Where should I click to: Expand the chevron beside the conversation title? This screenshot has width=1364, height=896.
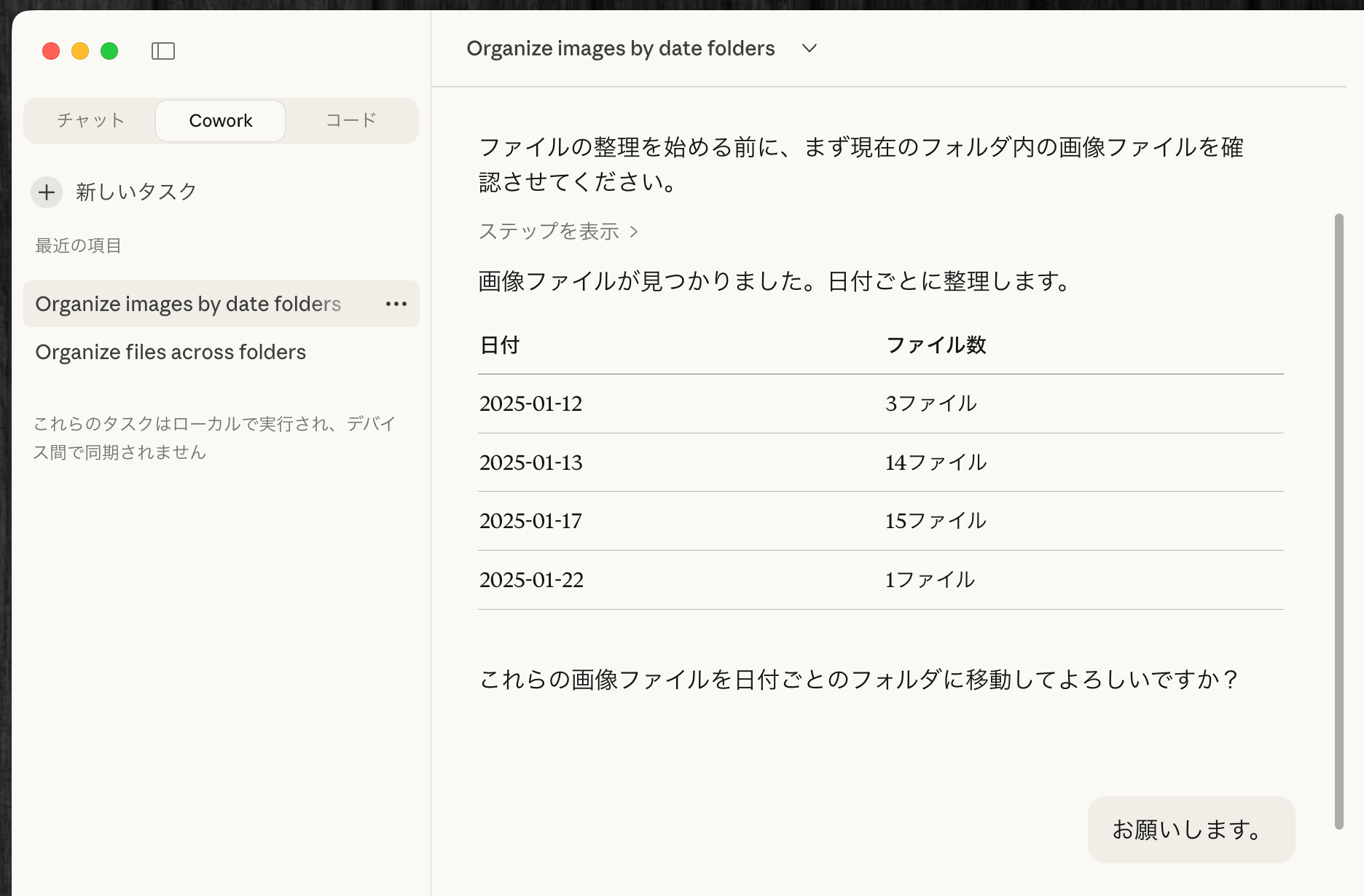click(x=809, y=49)
